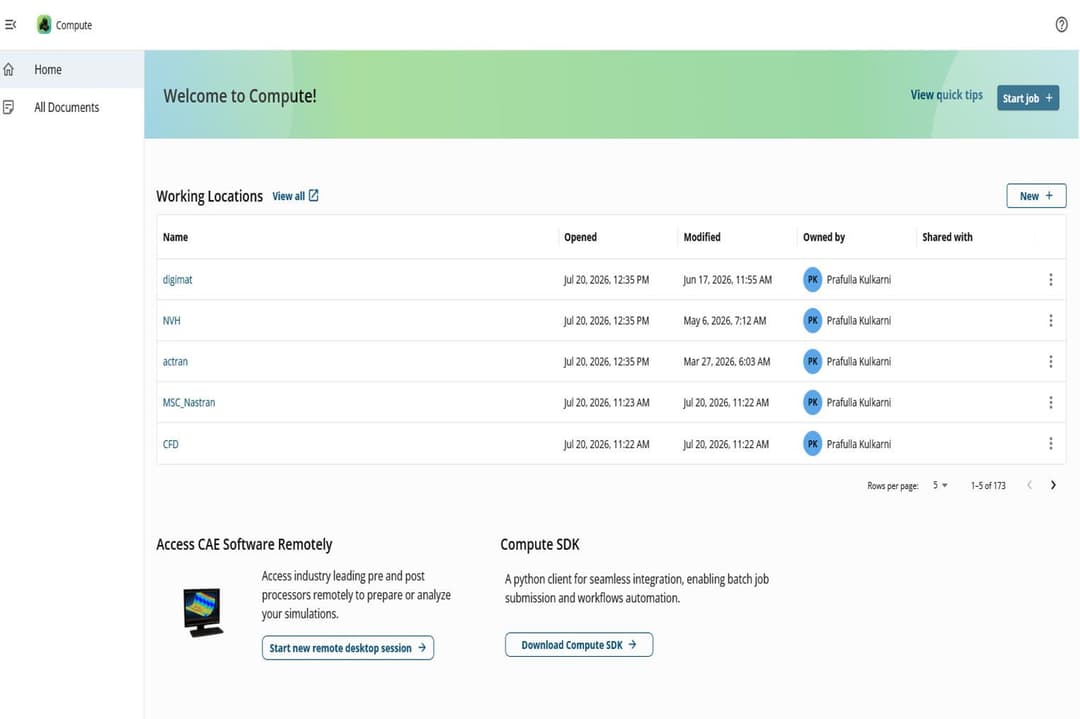Click the Compute SDK heading
The image size is (1080, 719).
[x=540, y=544]
